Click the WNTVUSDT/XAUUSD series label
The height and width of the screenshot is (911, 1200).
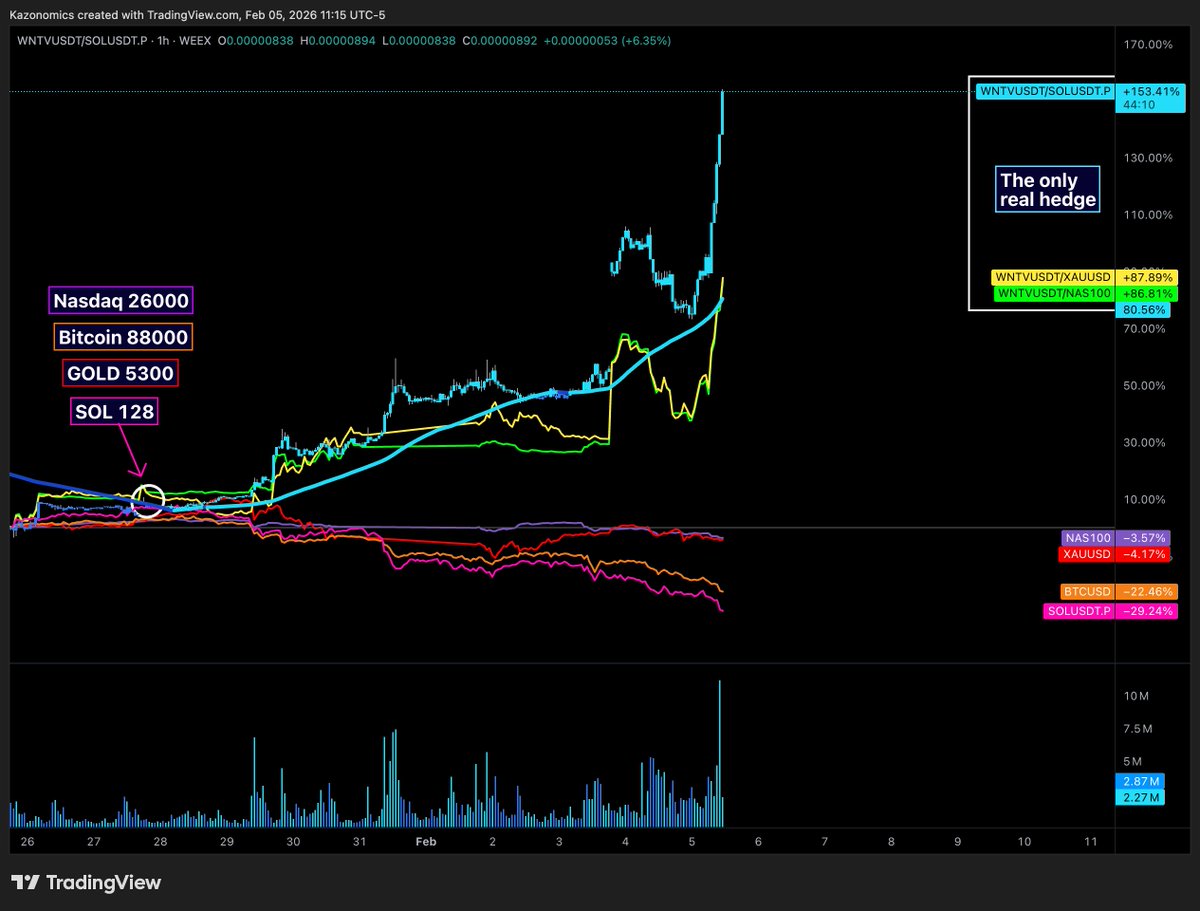pos(1051,277)
